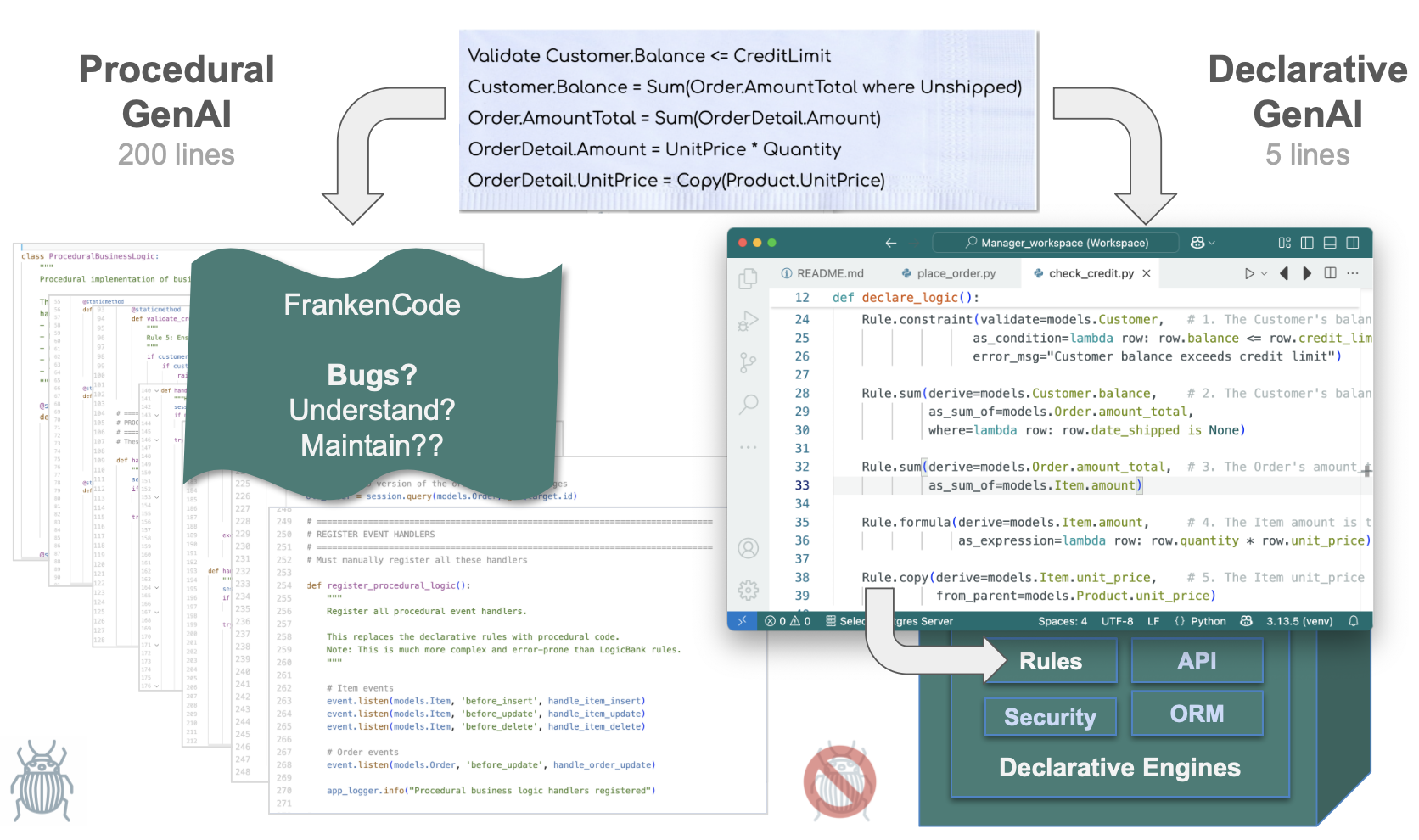This screenshot has height=840, width=1419.
Task: Expand the Run Python File dropdown arrow
Action: (x=1265, y=273)
